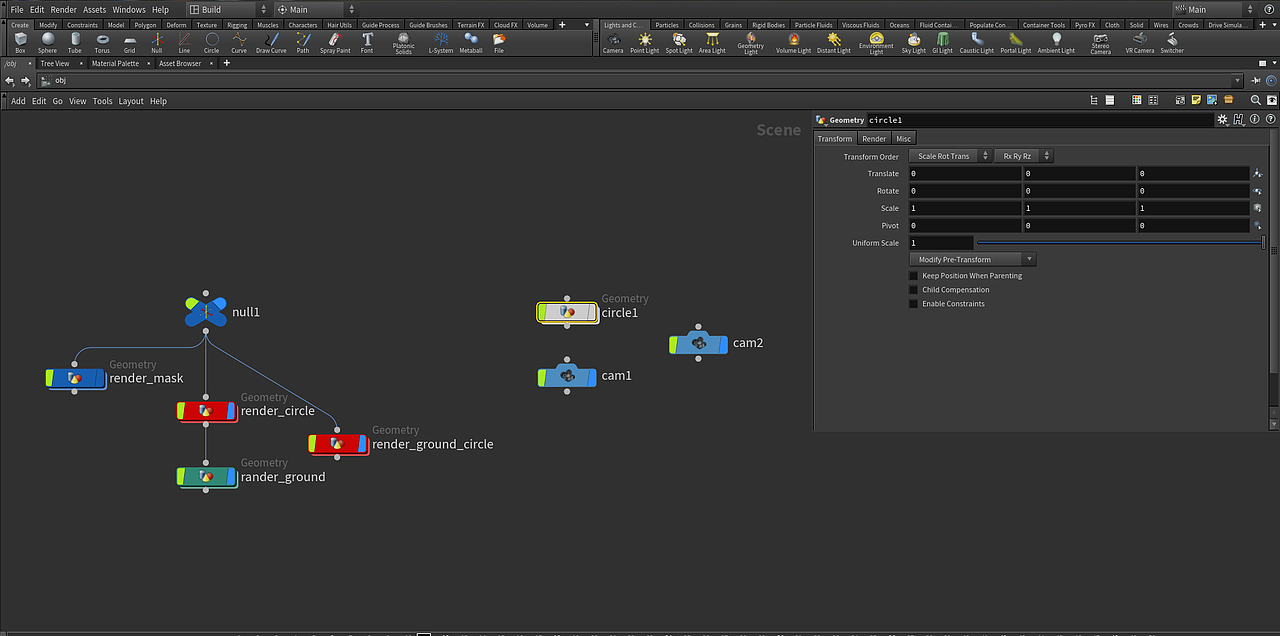
Task: Select the Font shelf tool
Action: [x=367, y=42]
